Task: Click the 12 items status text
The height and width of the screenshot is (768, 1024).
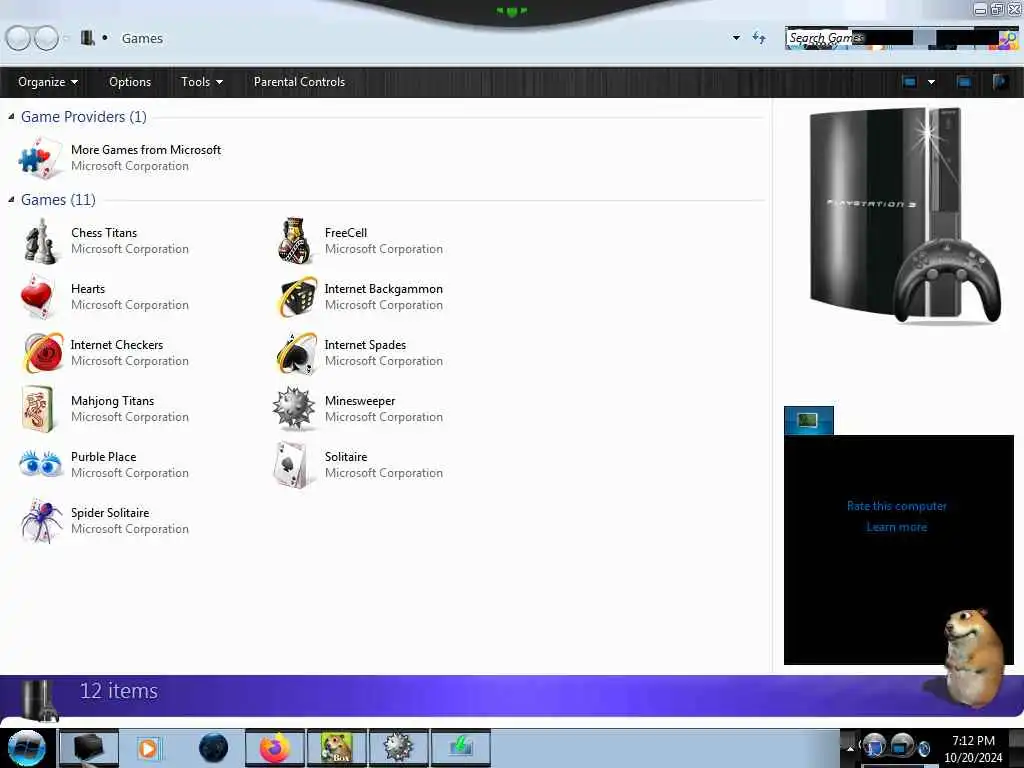Action: coord(119,691)
